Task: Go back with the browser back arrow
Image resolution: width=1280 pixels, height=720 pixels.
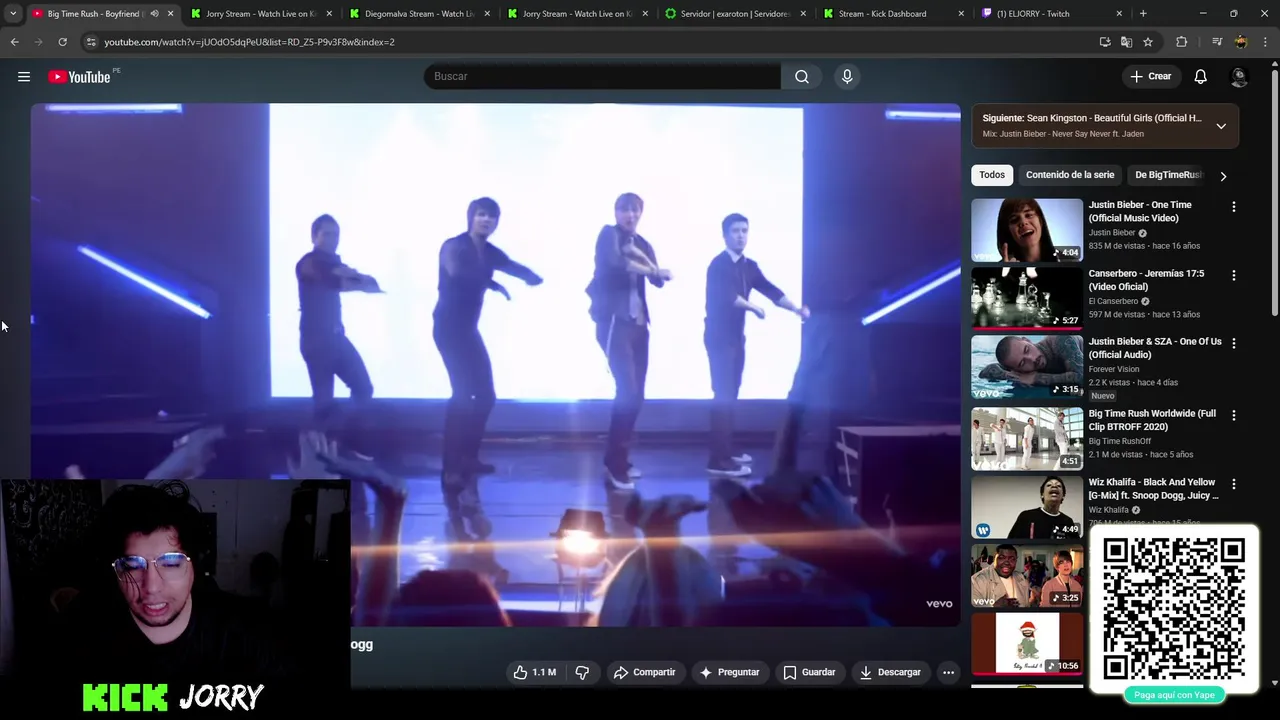Action: pyautogui.click(x=15, y=42)
